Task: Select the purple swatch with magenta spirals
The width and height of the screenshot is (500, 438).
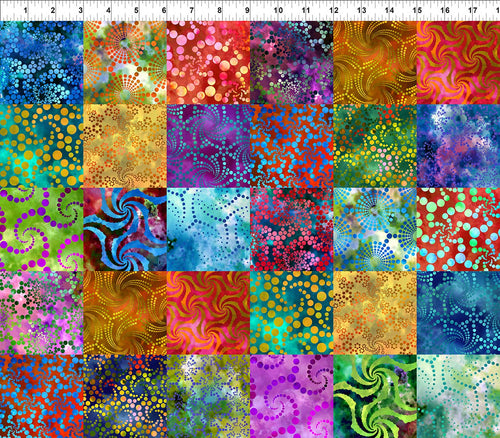Action: [x=292, y=396]
